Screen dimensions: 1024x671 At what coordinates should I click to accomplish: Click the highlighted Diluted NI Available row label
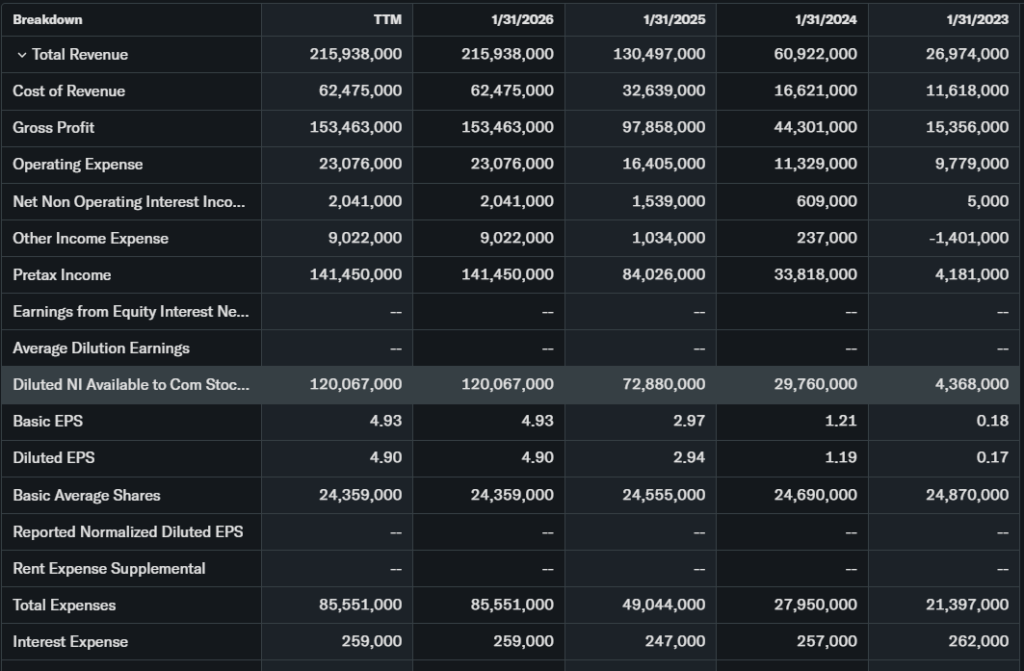pyautogui.click(x=131, y=385)
